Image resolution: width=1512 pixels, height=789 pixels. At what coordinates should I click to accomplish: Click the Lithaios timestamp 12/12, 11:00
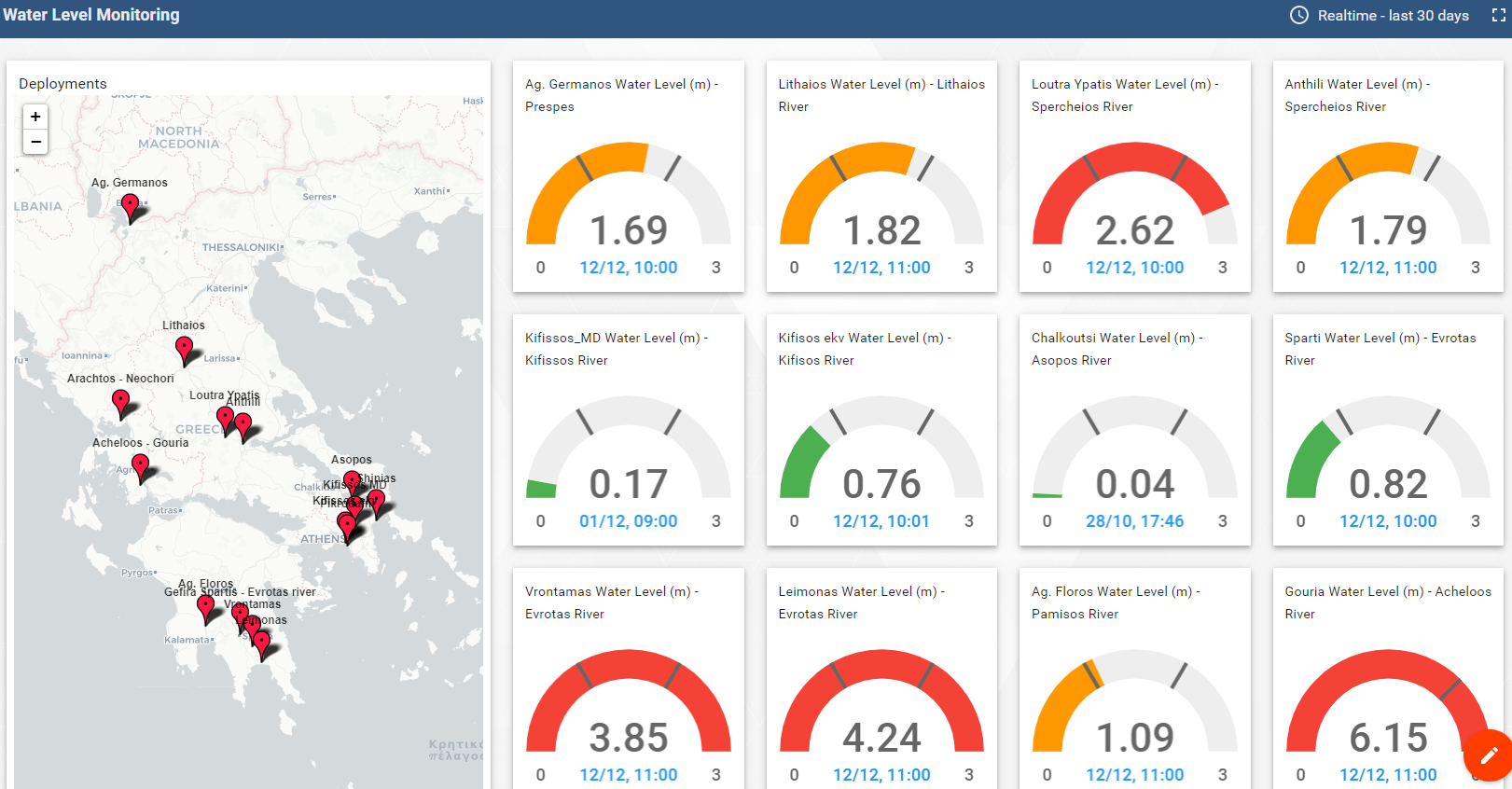coord(881,268)
